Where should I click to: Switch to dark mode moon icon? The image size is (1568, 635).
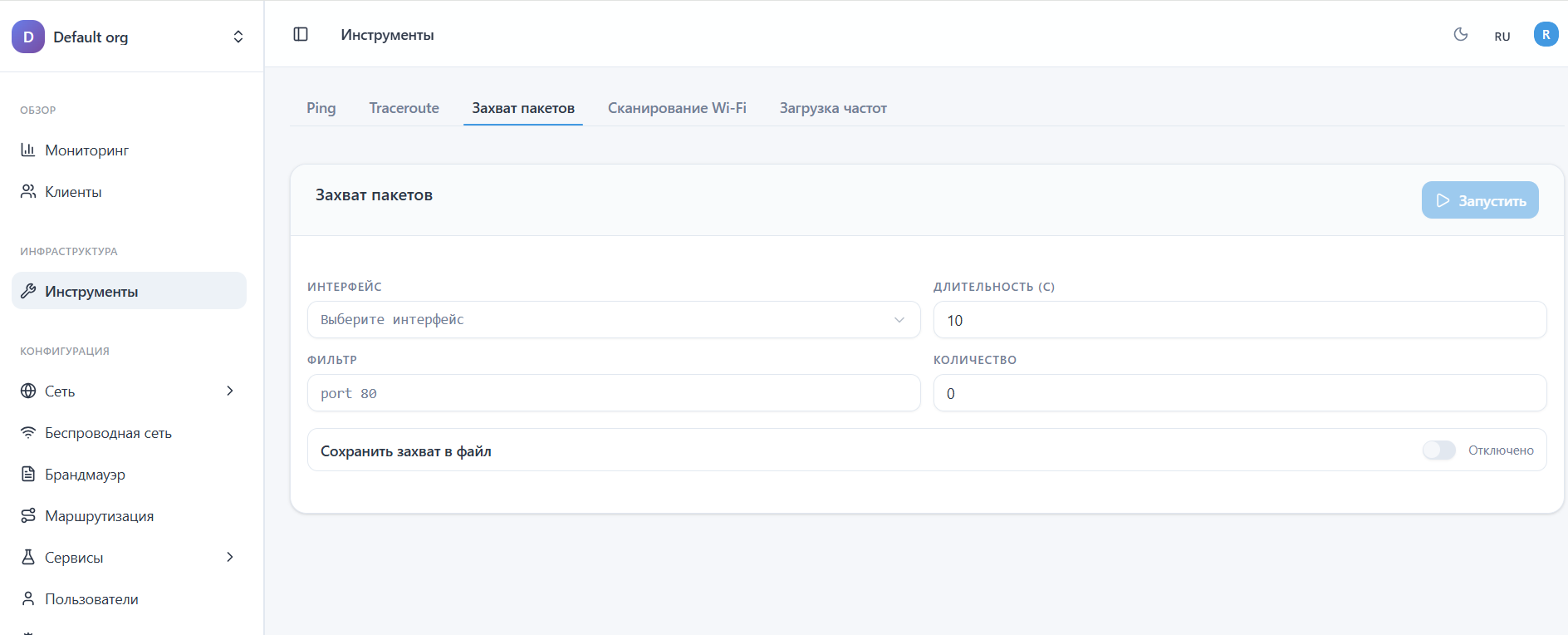point(1461,34)
